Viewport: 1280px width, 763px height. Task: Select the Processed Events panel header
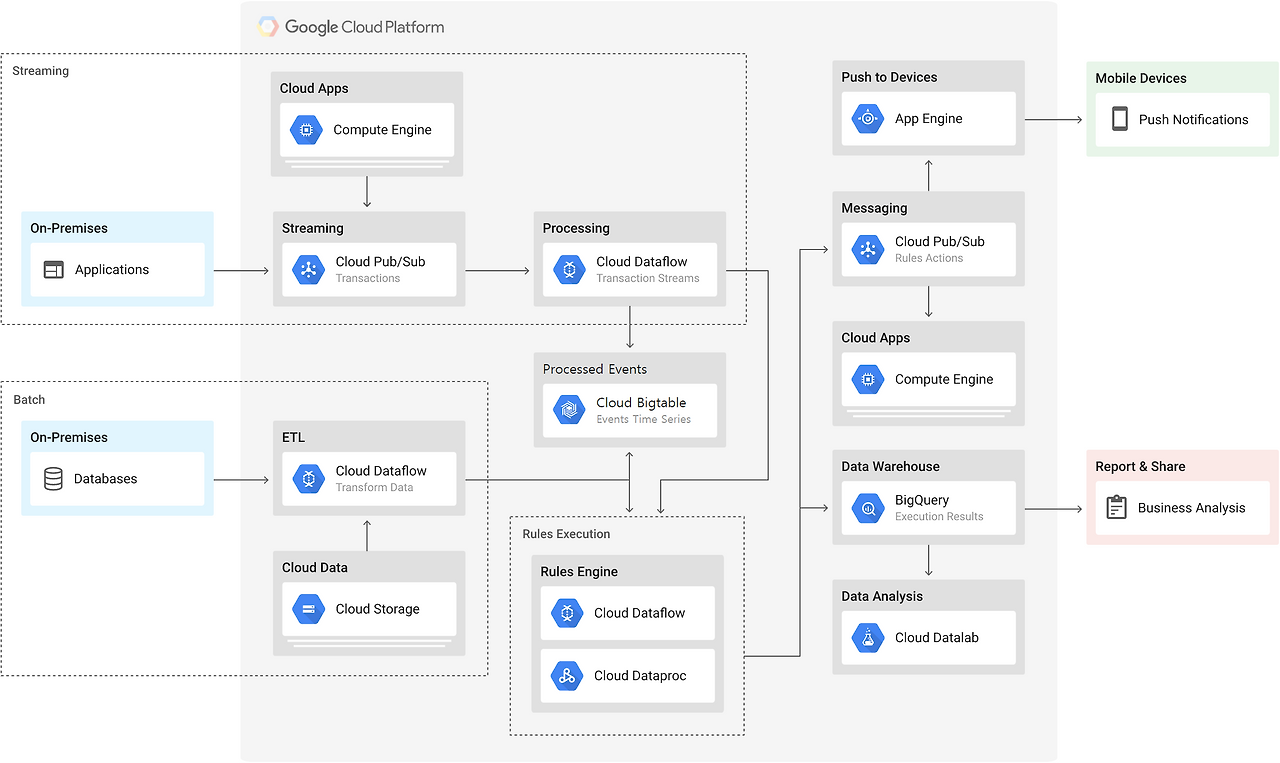click(590, 369)
